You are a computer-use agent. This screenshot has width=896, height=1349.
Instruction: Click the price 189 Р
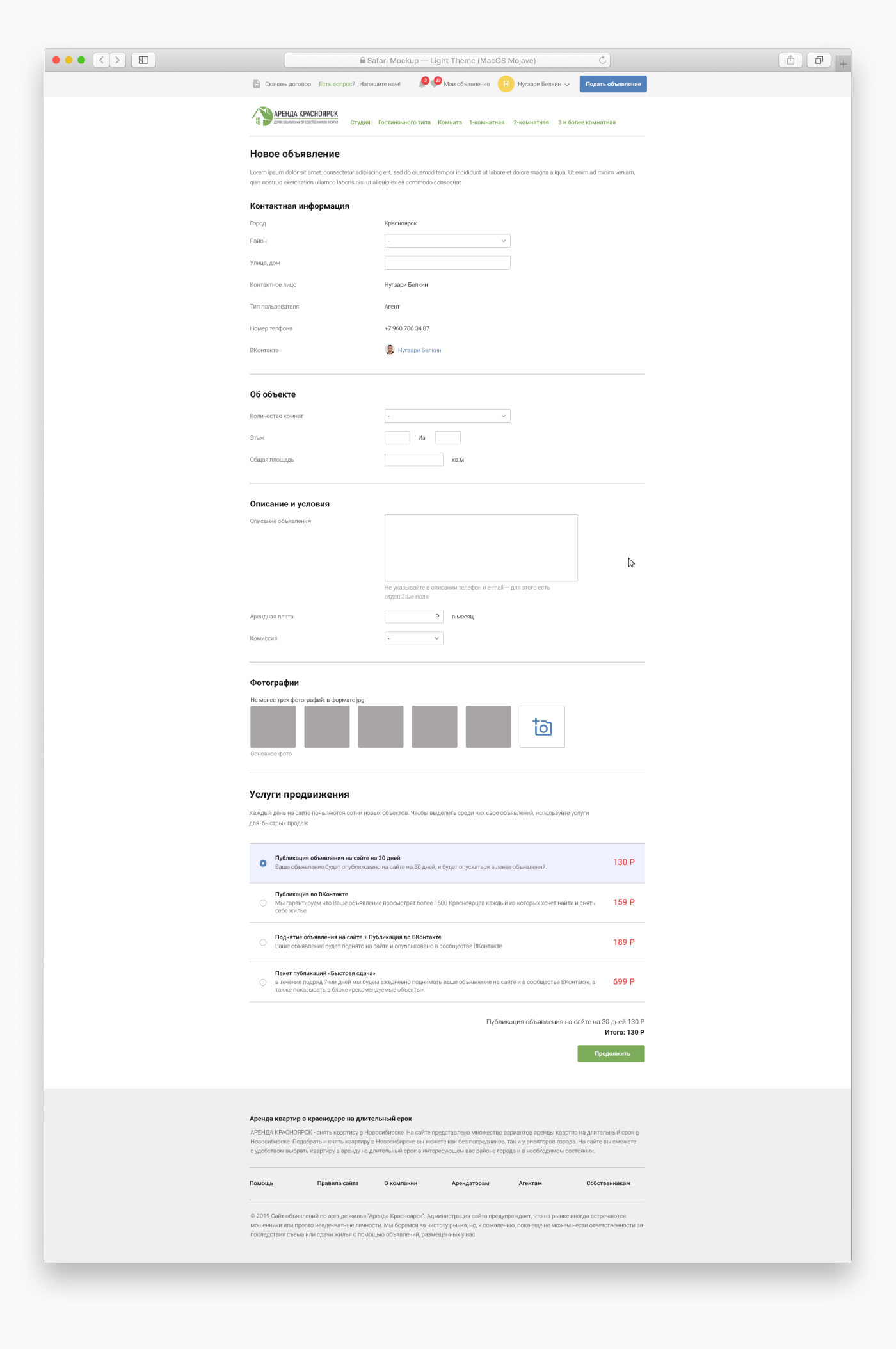coord(624,942)
